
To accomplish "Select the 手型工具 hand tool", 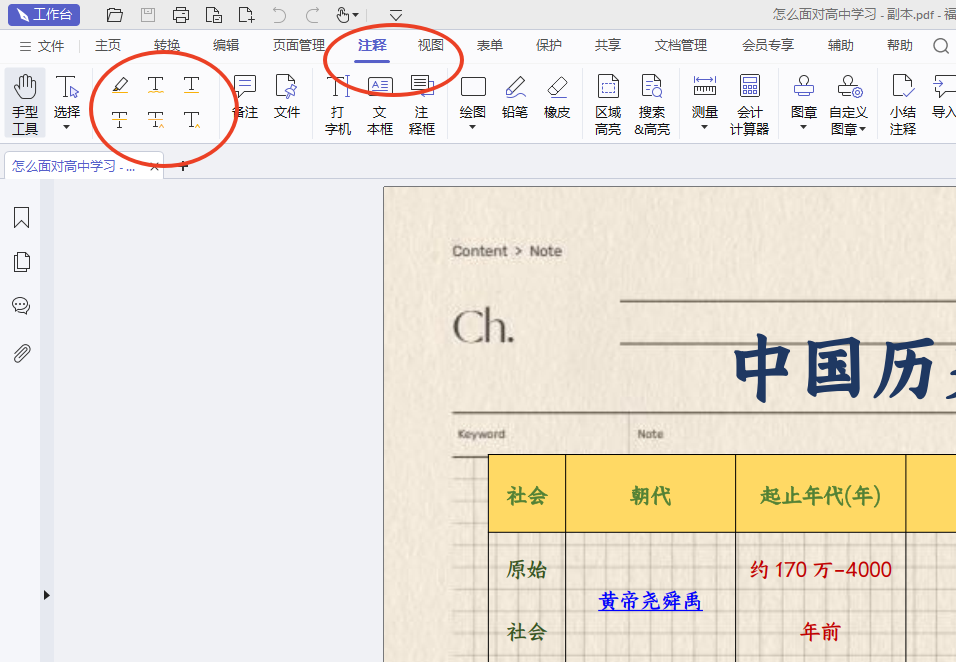I will [25, 103].
